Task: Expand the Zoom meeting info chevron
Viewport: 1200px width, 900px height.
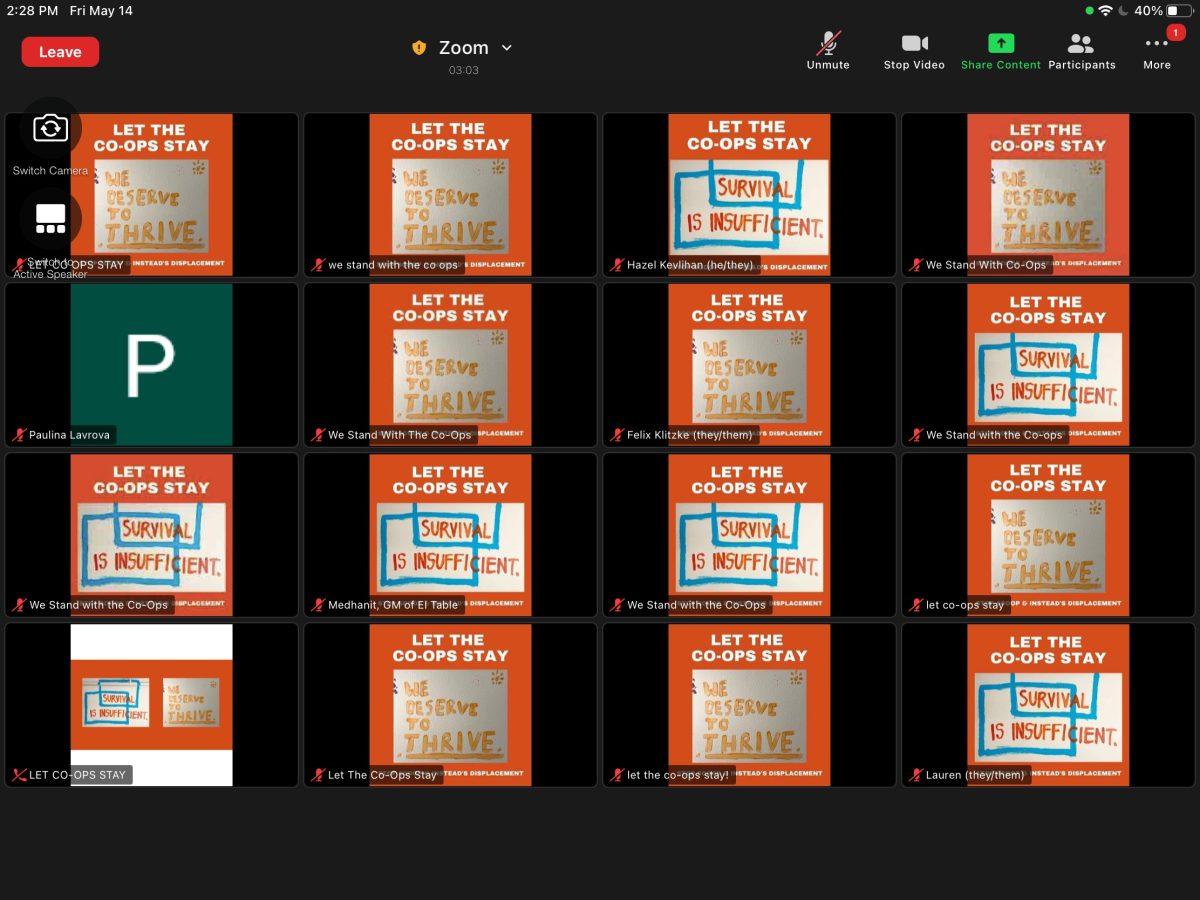Action: 506,48
